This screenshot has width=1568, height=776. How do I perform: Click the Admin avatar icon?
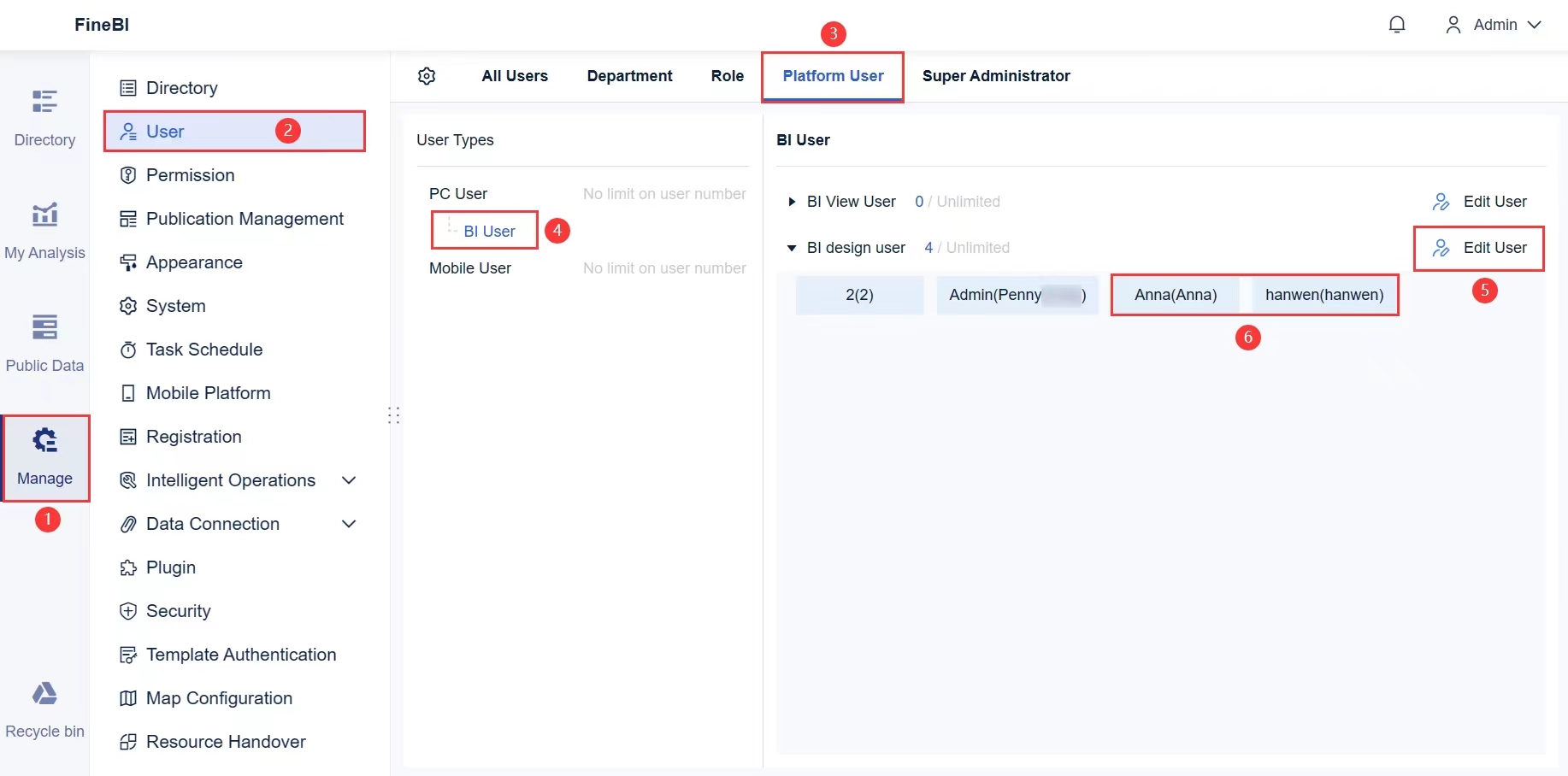(x=1453, y=24)
